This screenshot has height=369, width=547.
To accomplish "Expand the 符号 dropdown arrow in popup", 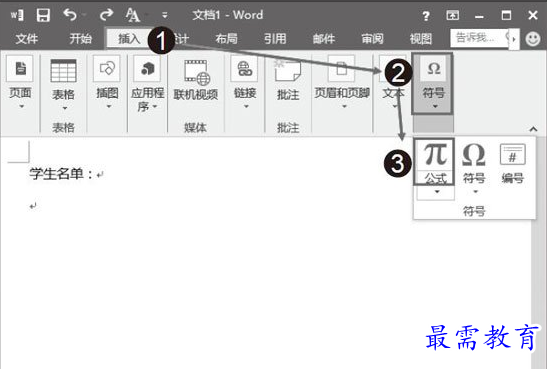I will (475, 192).
